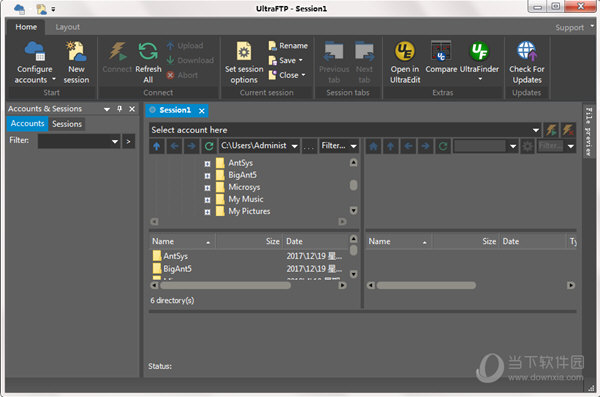
Task: Expand the Microsys tree node
Action: [207, 188]
